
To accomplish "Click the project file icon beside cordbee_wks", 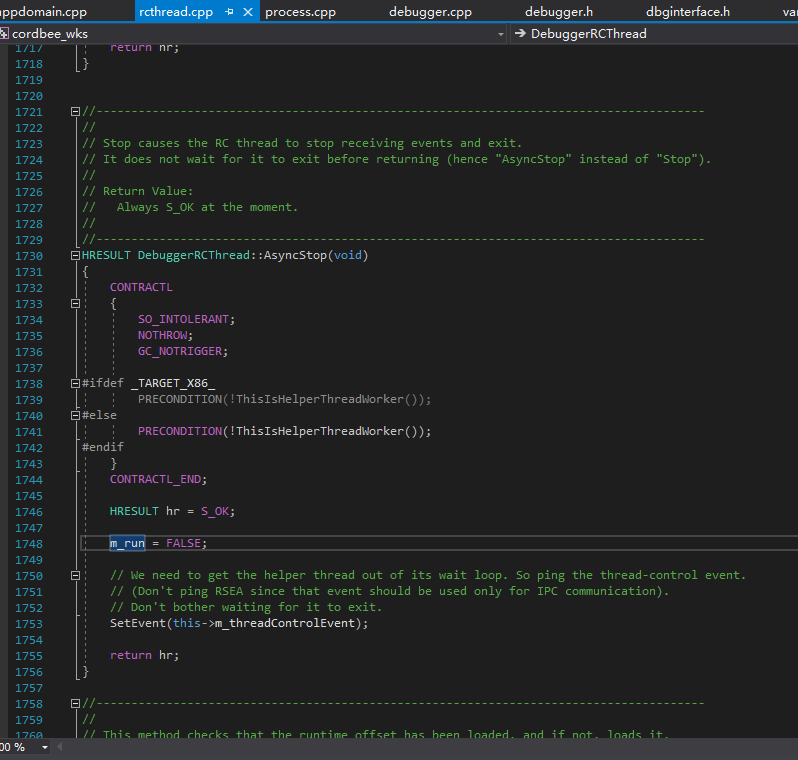I will (5, 33).
